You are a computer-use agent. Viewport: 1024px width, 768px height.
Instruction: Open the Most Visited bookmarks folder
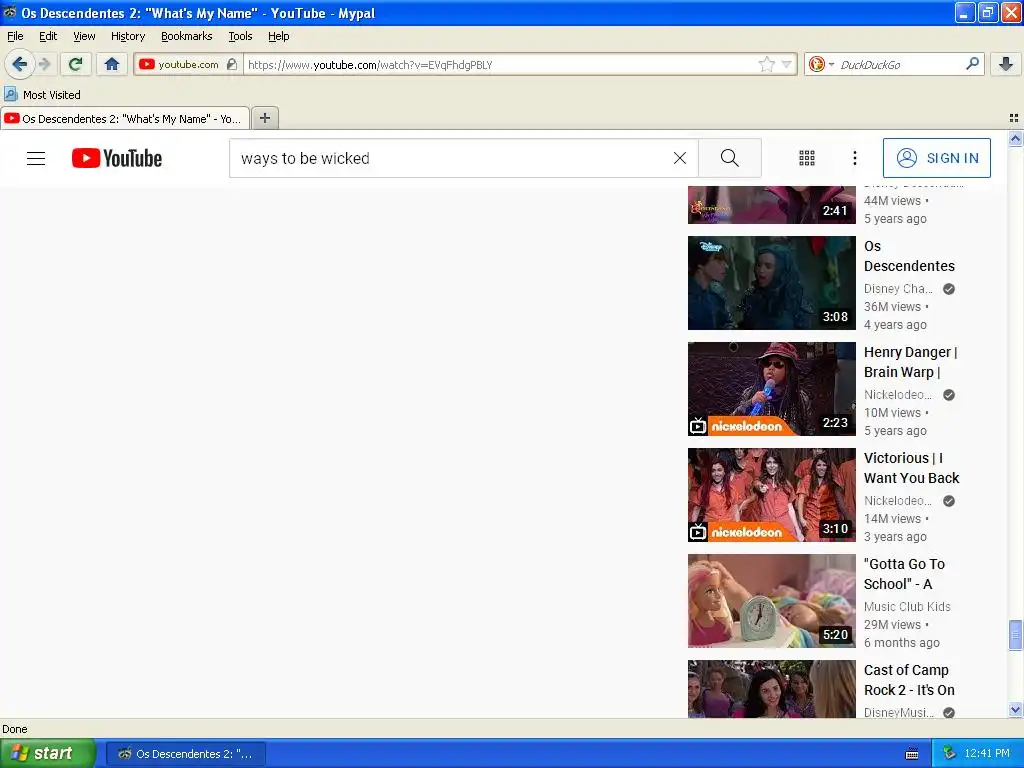pyautogui.click(x=42, y=95)
